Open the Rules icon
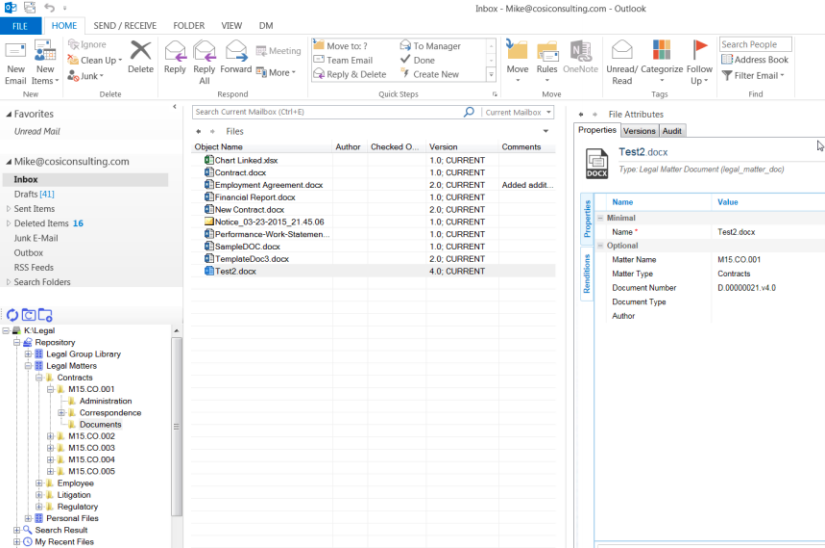Viewport: 825px width, 548px height. click(547, 51)
